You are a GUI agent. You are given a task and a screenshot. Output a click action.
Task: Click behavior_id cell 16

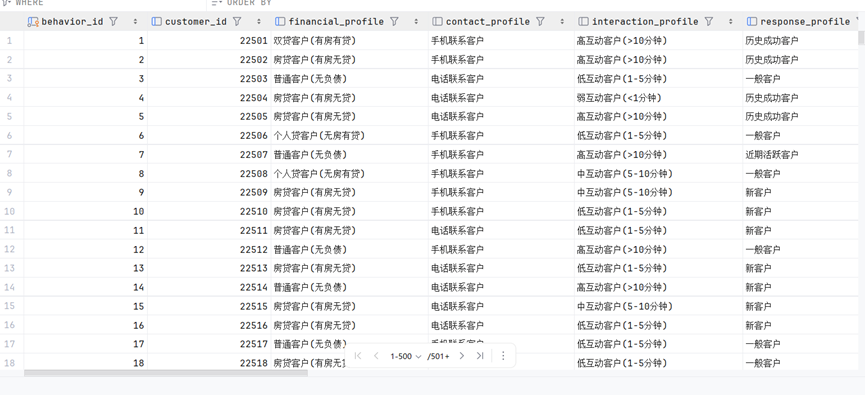86,325
